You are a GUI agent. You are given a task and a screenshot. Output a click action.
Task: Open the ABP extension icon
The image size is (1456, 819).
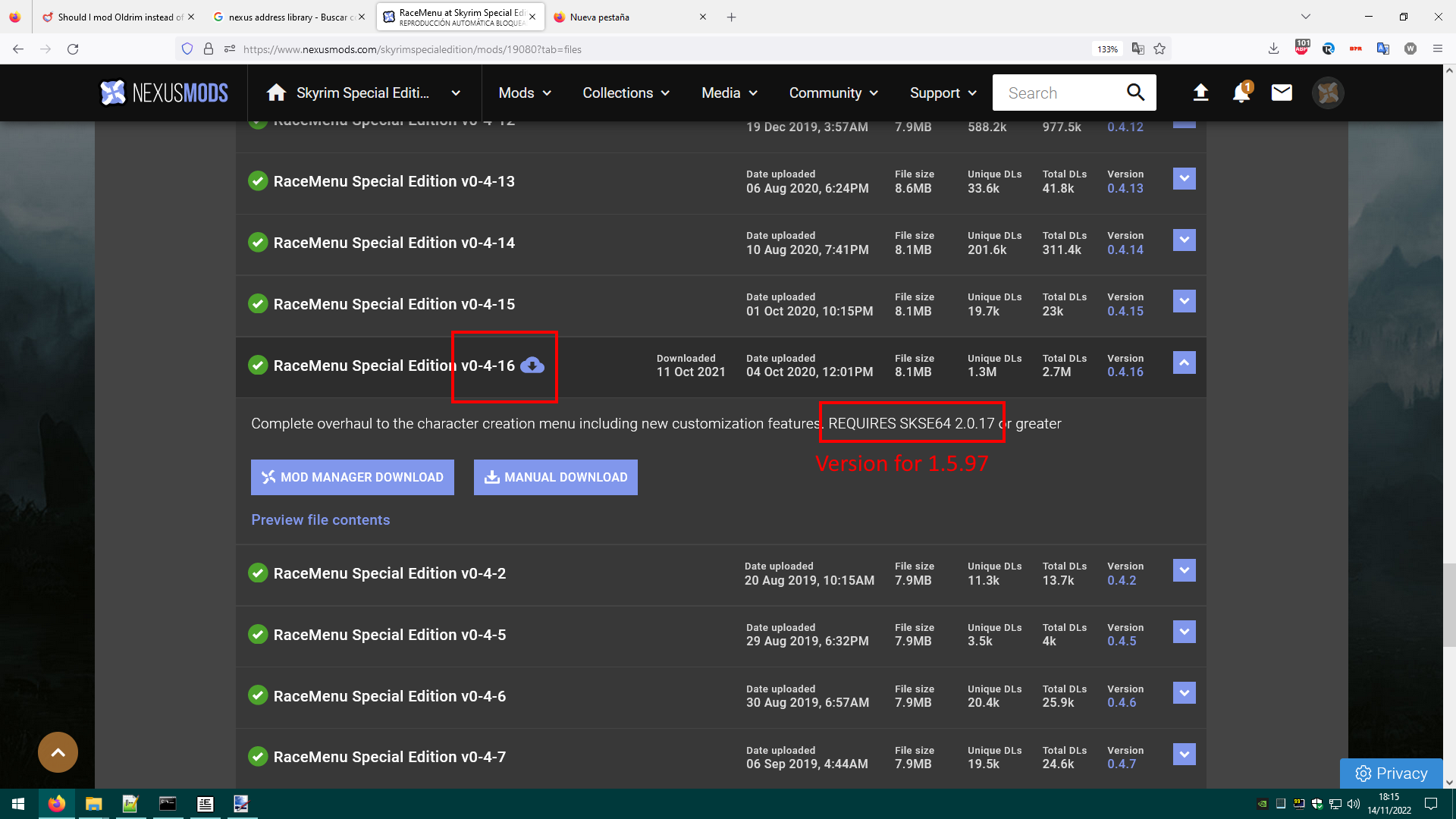click(x=1302, y=48)
